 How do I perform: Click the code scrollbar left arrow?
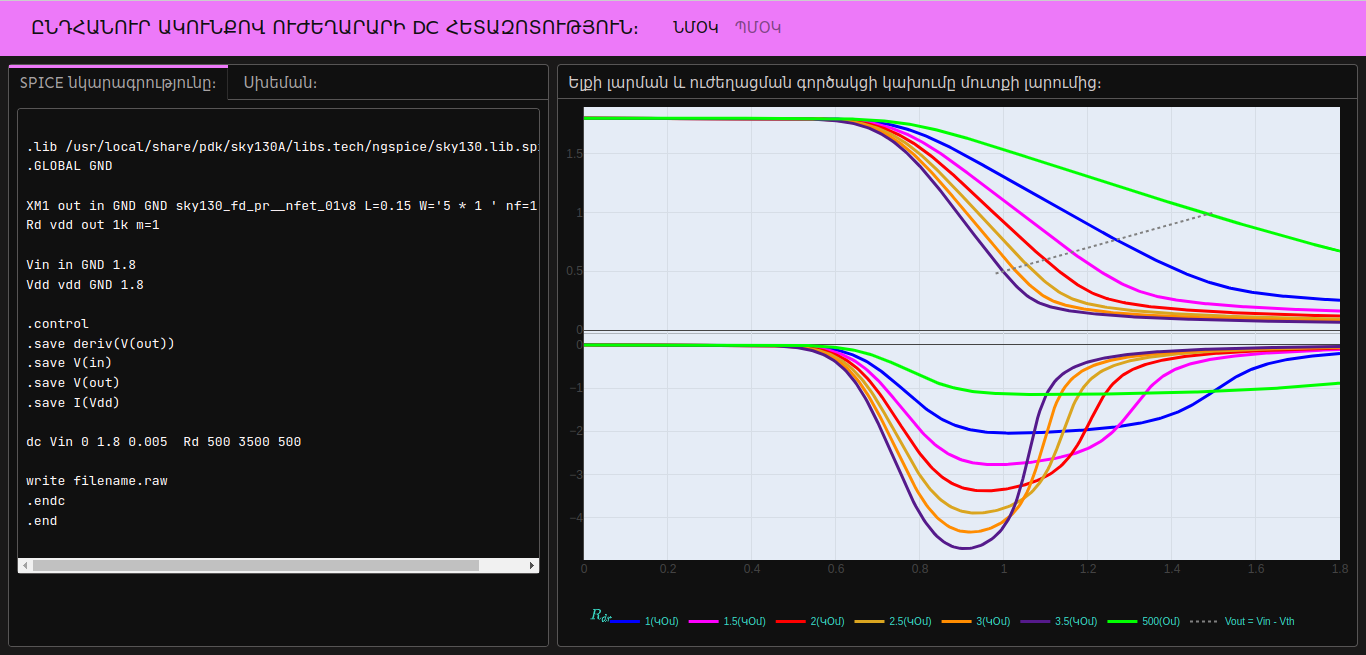click(x=25, y=566)
